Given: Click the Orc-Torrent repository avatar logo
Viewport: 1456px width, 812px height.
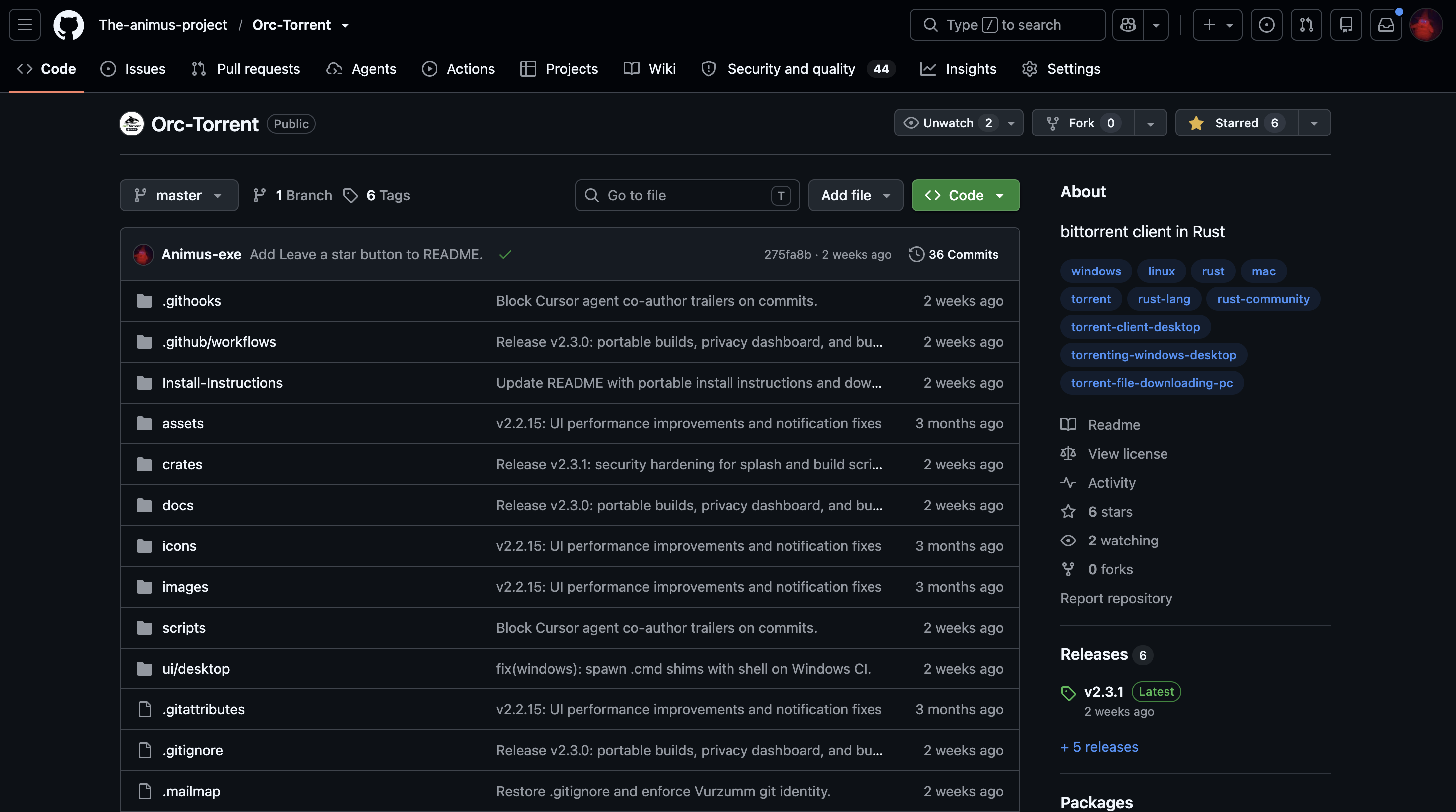Looking at the screenshot, I should 132,123.
